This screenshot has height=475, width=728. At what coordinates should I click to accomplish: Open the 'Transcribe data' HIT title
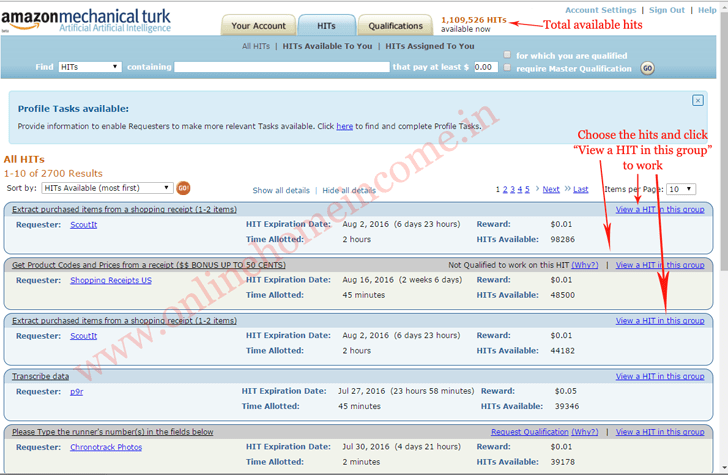(x=40, y=376)
